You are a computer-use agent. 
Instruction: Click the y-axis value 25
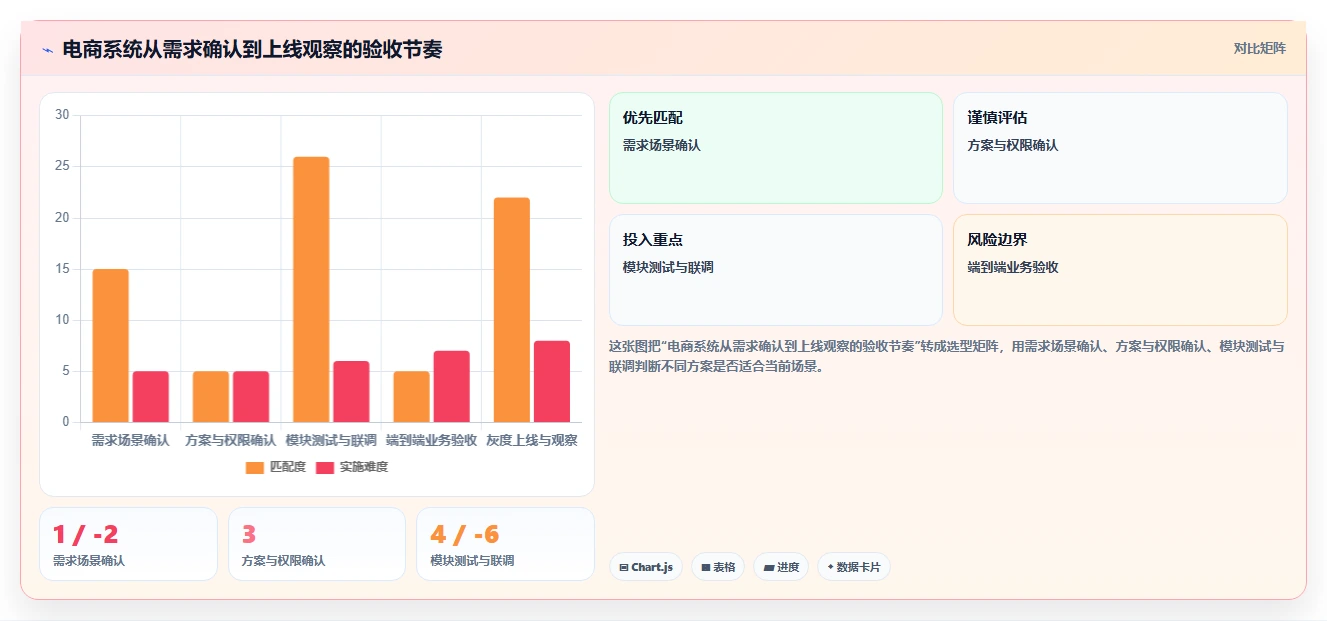(x=62, y=166)
